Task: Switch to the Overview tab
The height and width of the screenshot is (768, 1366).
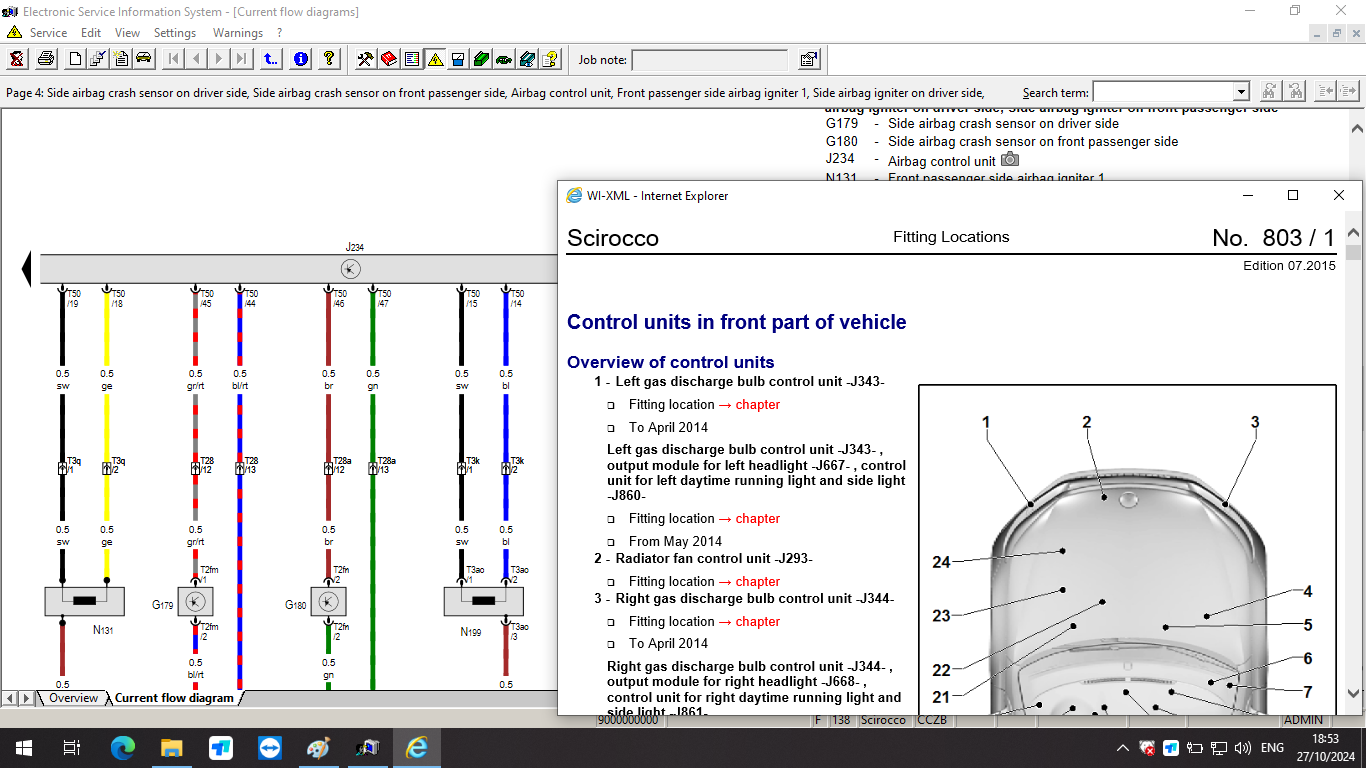Action: click(74, 698)
